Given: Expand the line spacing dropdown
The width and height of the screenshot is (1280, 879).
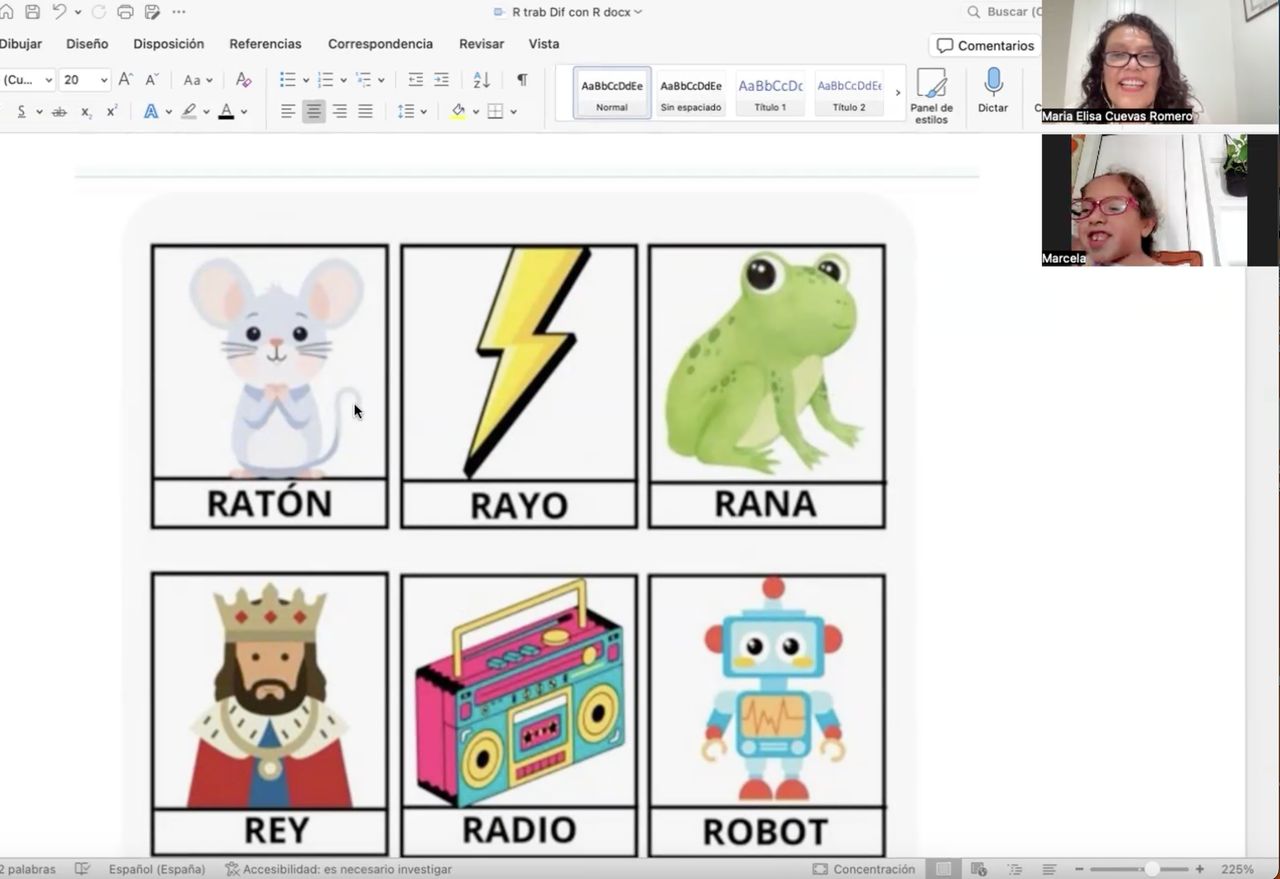Looking at the screenshot, I should point(425,112).
